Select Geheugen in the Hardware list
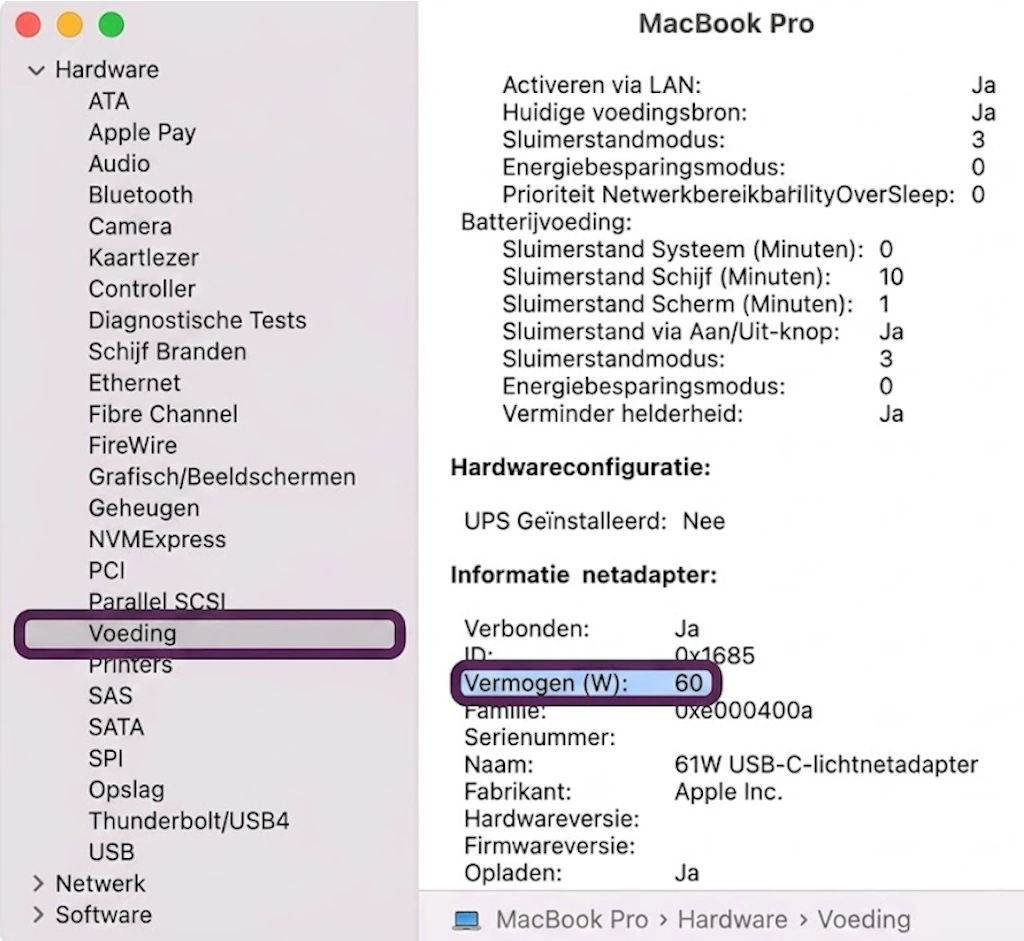The image size is (1024, 941). click(x=144, y=508)
